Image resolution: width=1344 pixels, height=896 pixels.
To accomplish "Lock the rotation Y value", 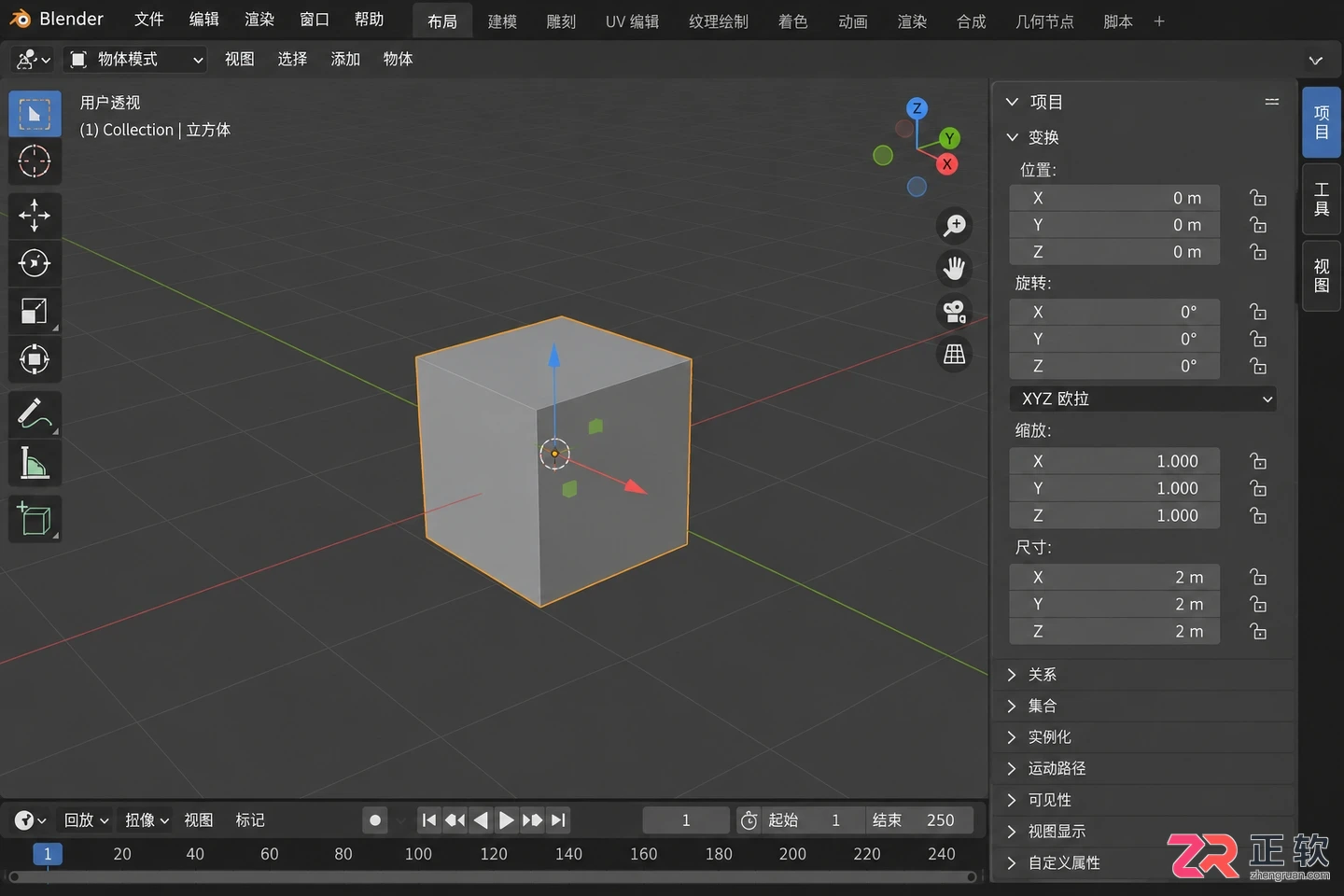I will tap(1258, 339).
